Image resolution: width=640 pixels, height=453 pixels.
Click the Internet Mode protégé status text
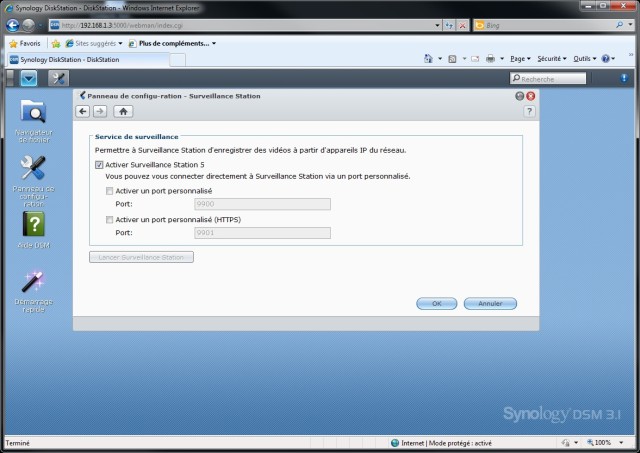446,443
